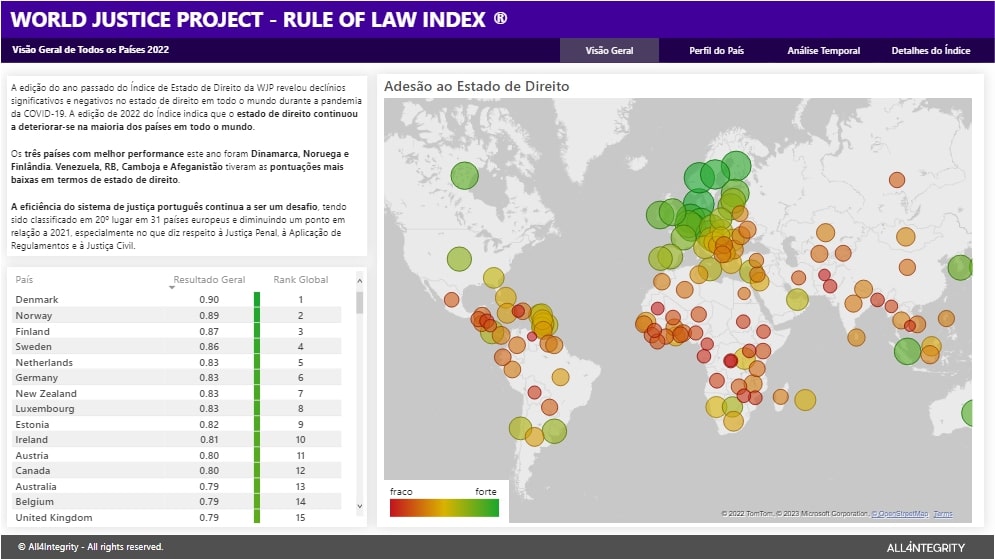Select the Belgium row
The width and height of the screenshot is (995, 559).
coord(178,502)
